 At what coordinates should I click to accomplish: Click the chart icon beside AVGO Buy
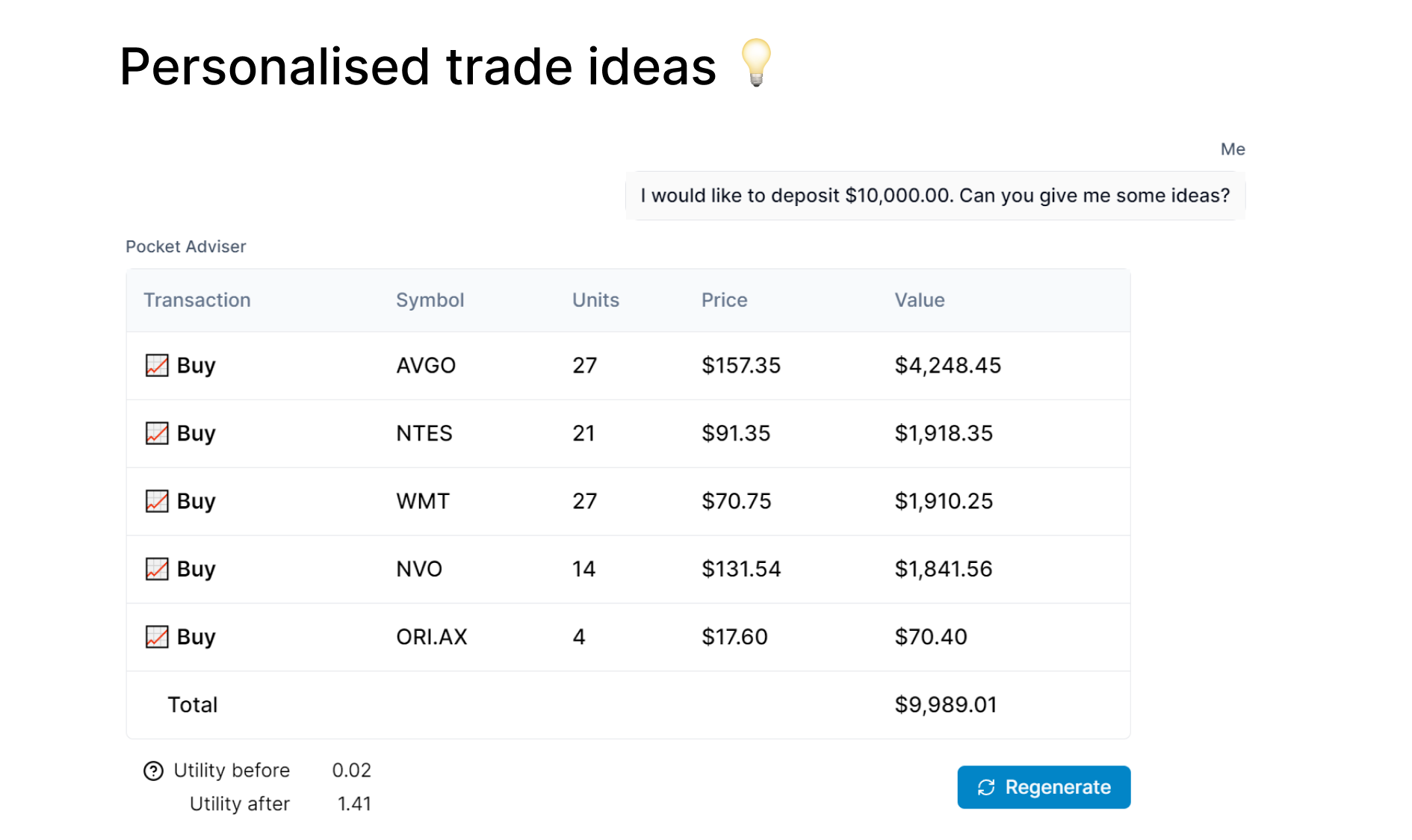coord(157,366)
